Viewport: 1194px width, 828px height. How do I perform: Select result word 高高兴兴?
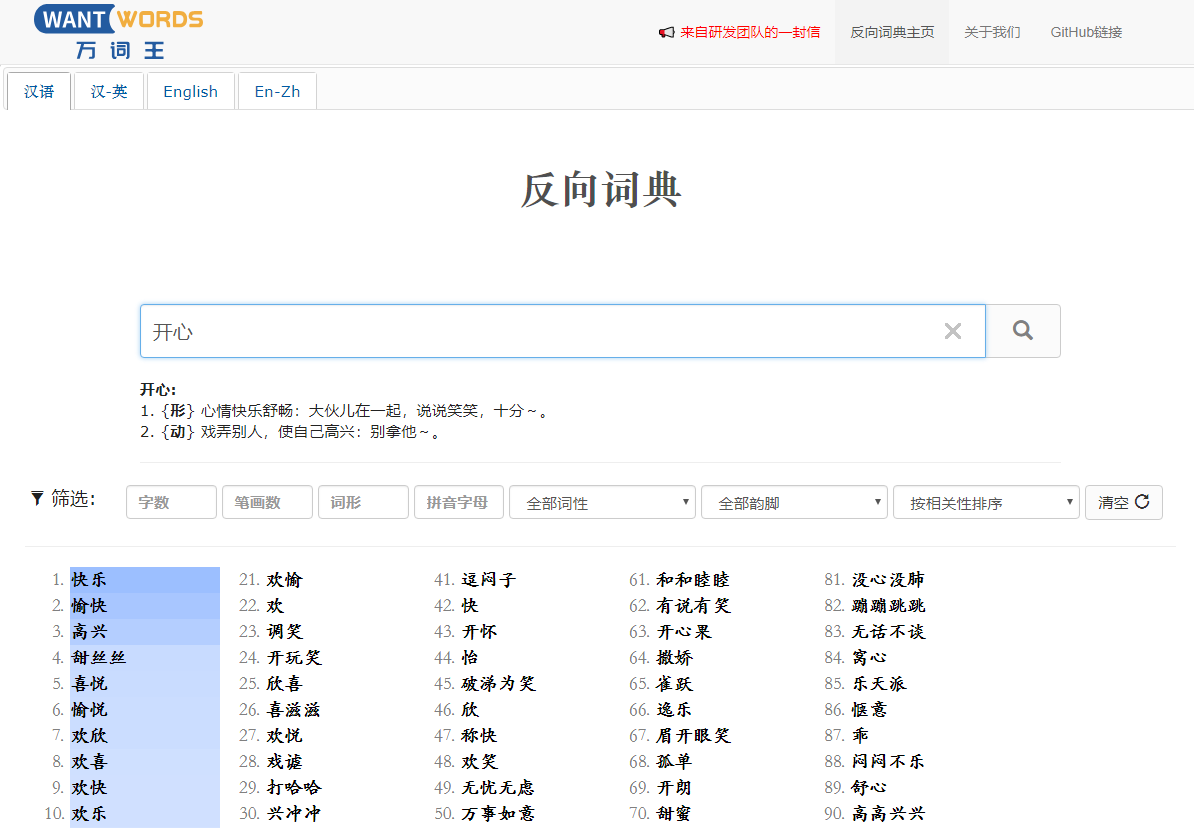(888, 813)
